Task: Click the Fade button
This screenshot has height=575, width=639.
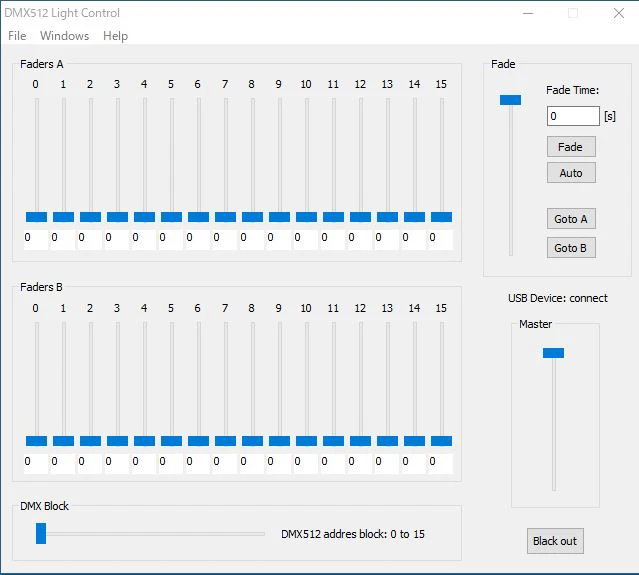Action: click(571, 147)
